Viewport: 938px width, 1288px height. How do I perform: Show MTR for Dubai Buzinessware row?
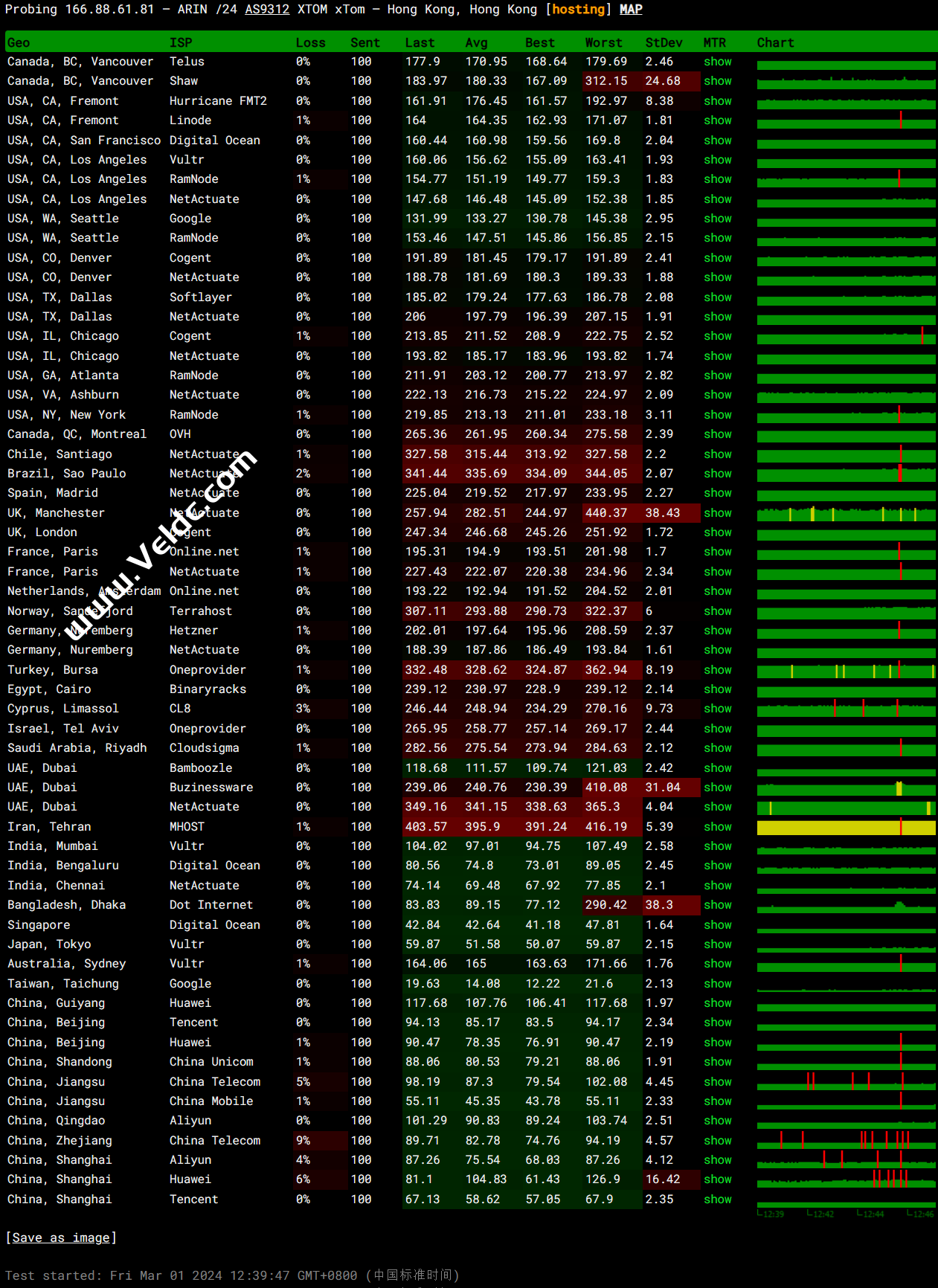[718, 788]
